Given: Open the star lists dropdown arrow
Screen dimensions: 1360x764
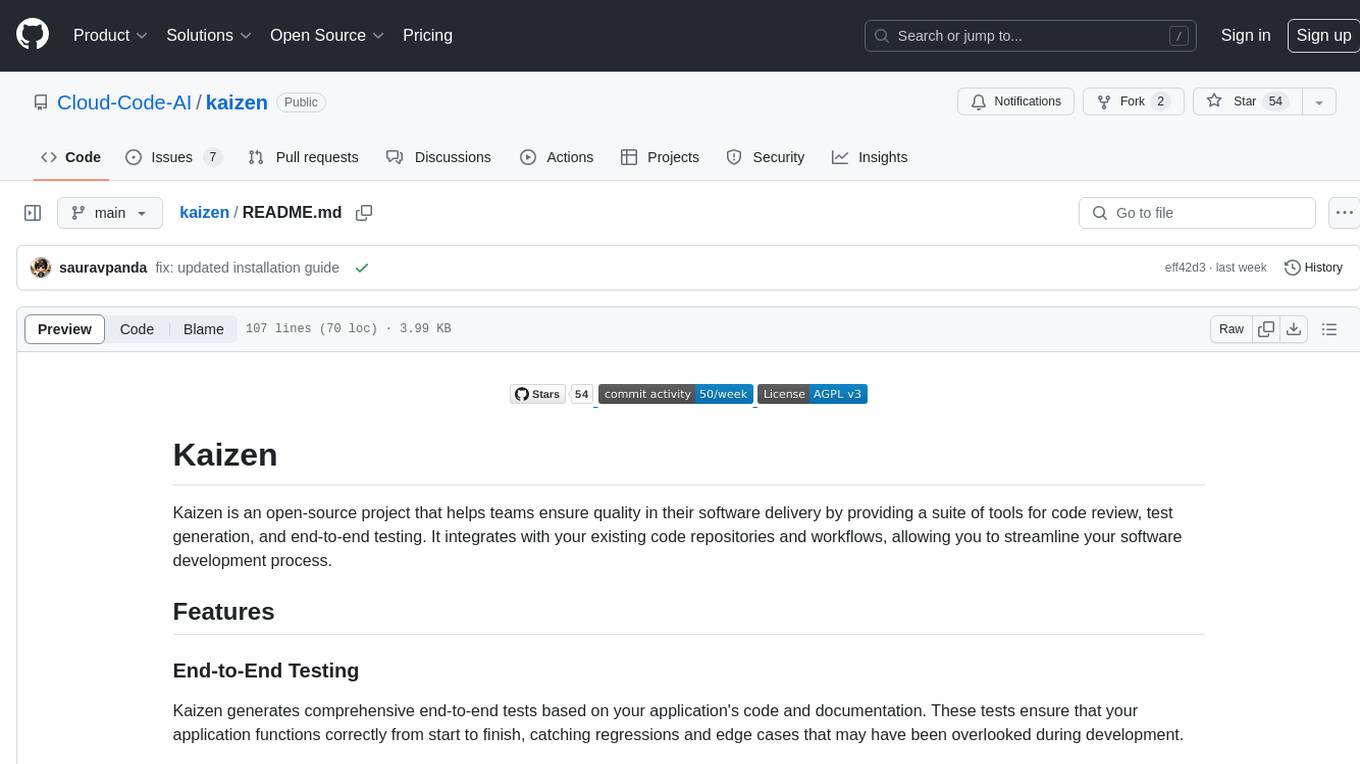Looking at the screenshot, I should 1319,102.
